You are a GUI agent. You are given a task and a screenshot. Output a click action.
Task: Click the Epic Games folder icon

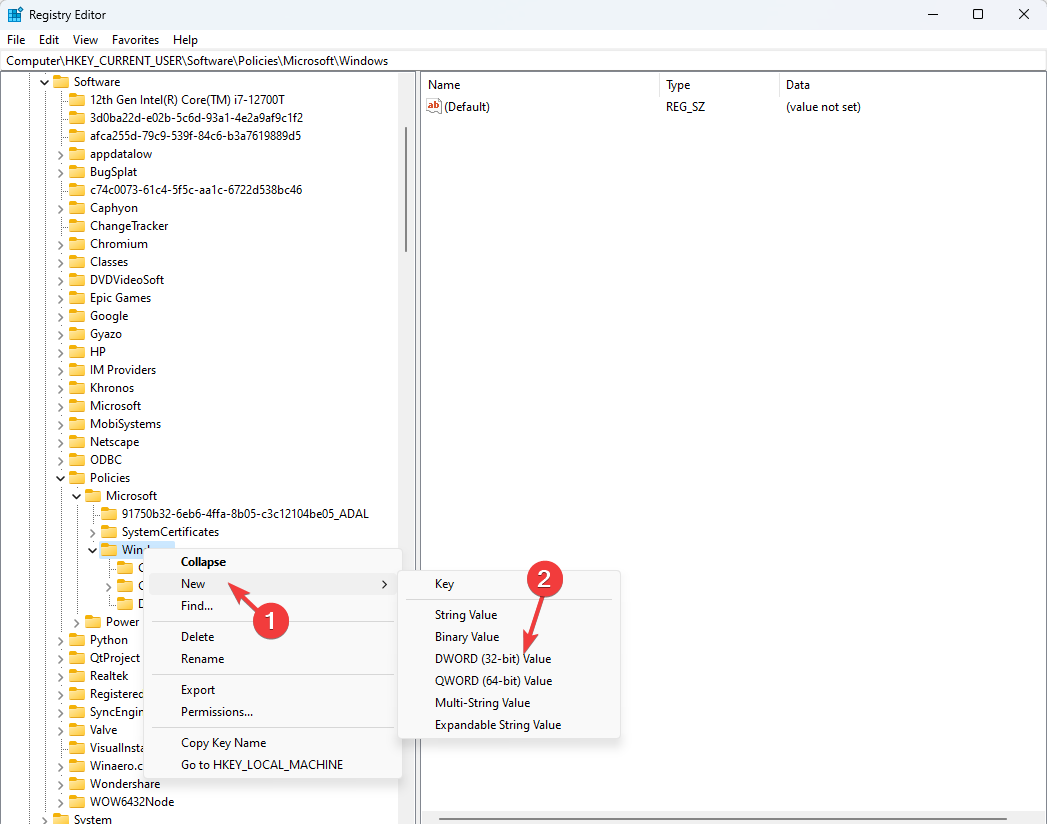(x=77, y=297)
